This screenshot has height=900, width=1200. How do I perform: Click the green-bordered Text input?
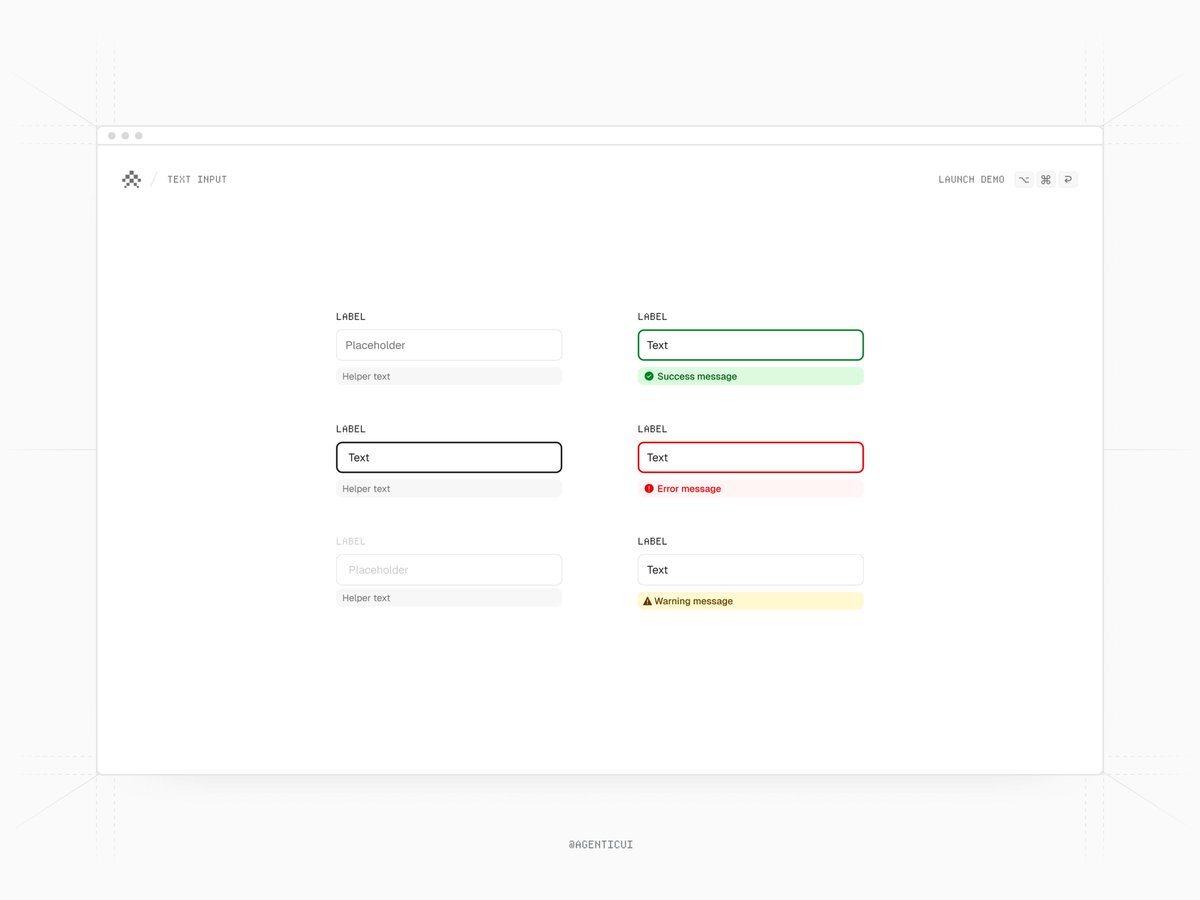[751, 345]
